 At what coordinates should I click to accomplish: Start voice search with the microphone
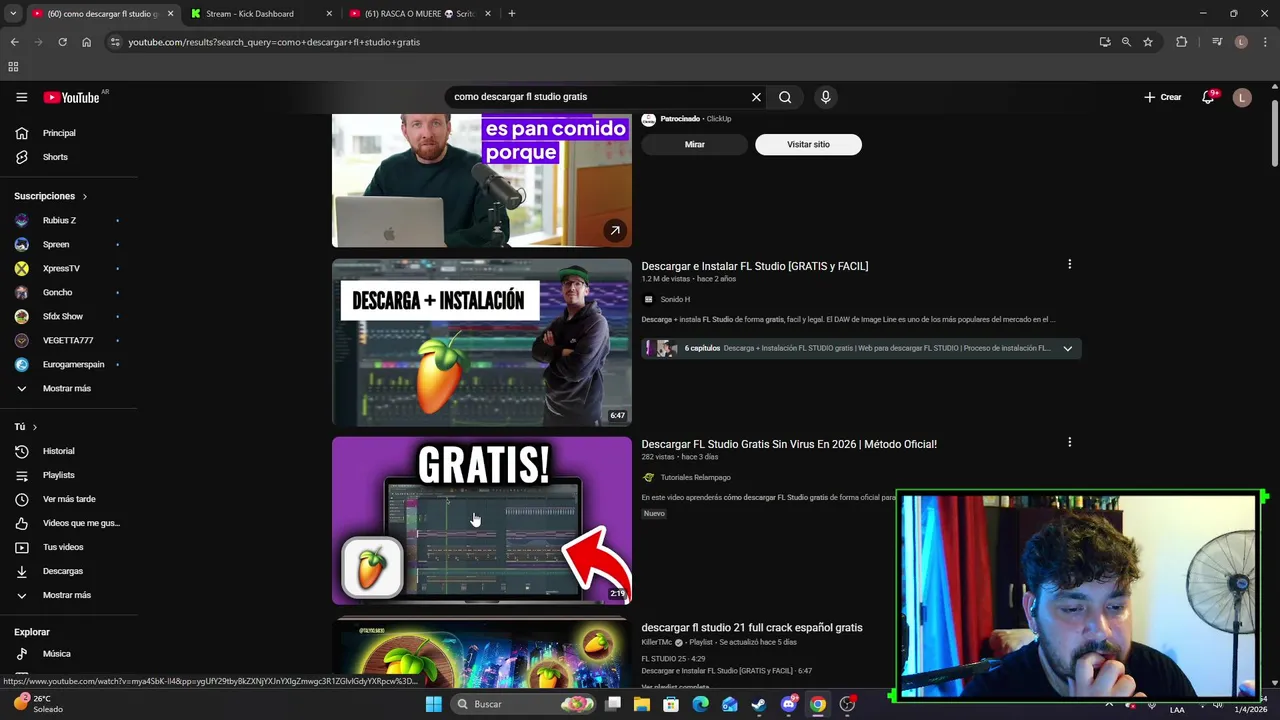point(825,97)
